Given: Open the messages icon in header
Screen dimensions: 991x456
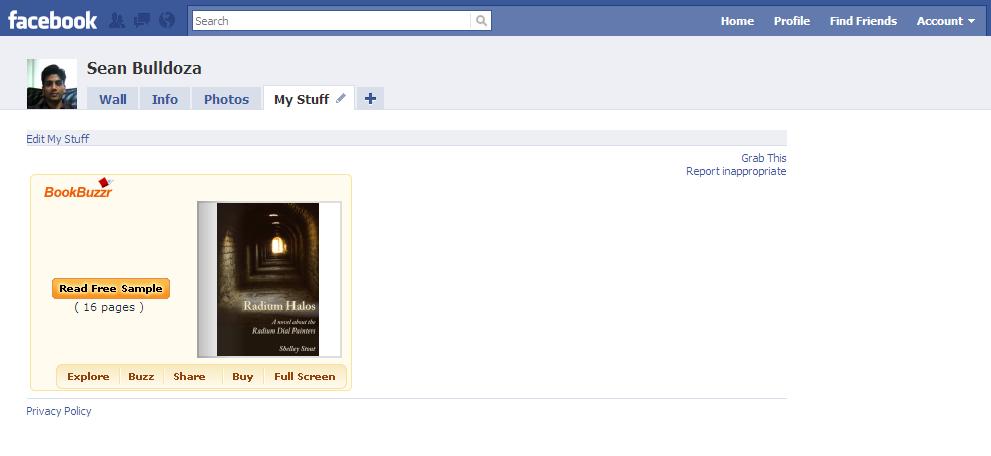Looking at the screenshot, I should [142, 21].
